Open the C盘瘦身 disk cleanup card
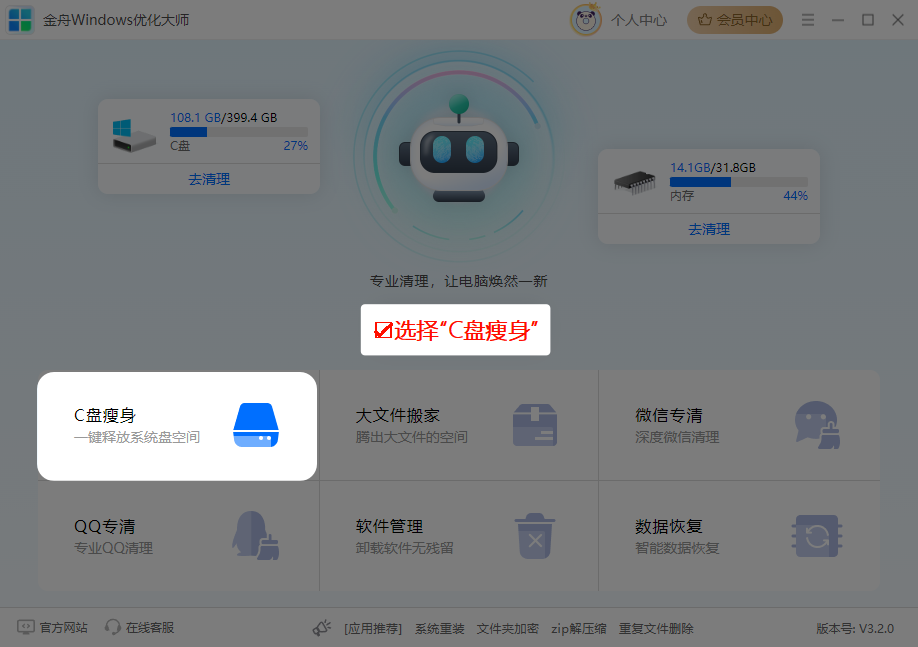The width and height of the screenshot is (918, 647). click(x=177, y=426)
